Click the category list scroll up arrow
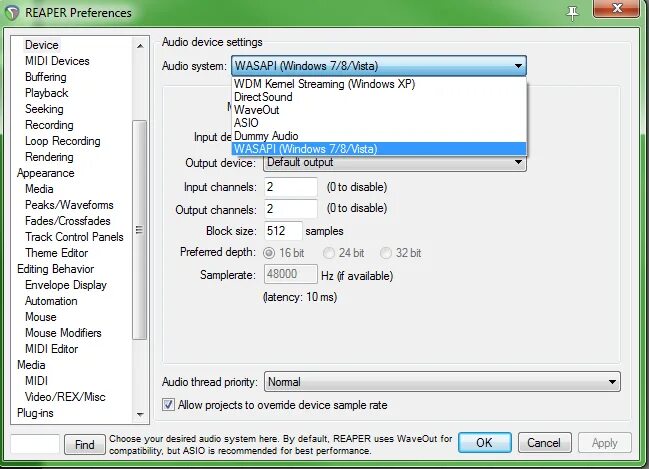649x469 pixels. pyautogui.click(x=140, y=46)
